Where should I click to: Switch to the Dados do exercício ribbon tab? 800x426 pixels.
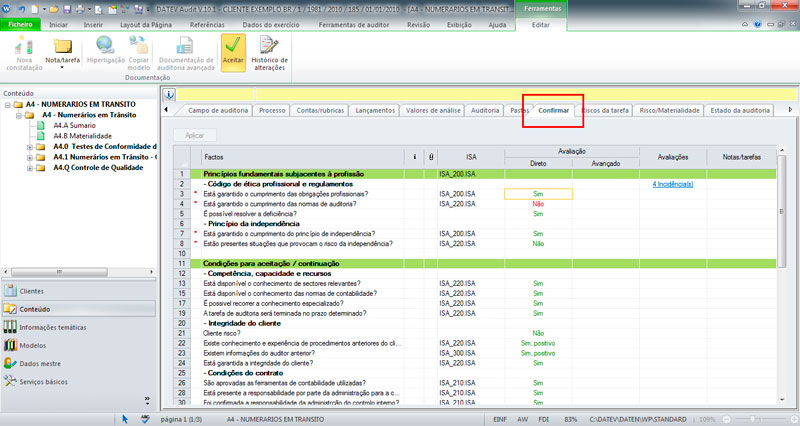click(271, 24)
